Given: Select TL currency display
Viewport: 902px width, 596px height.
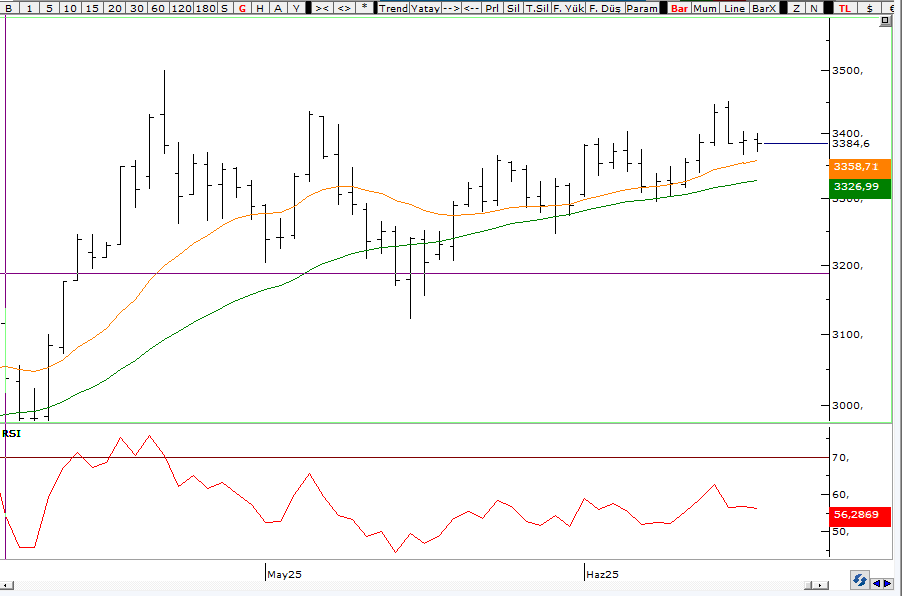Looking at the screenshot, I should (844, 8).
